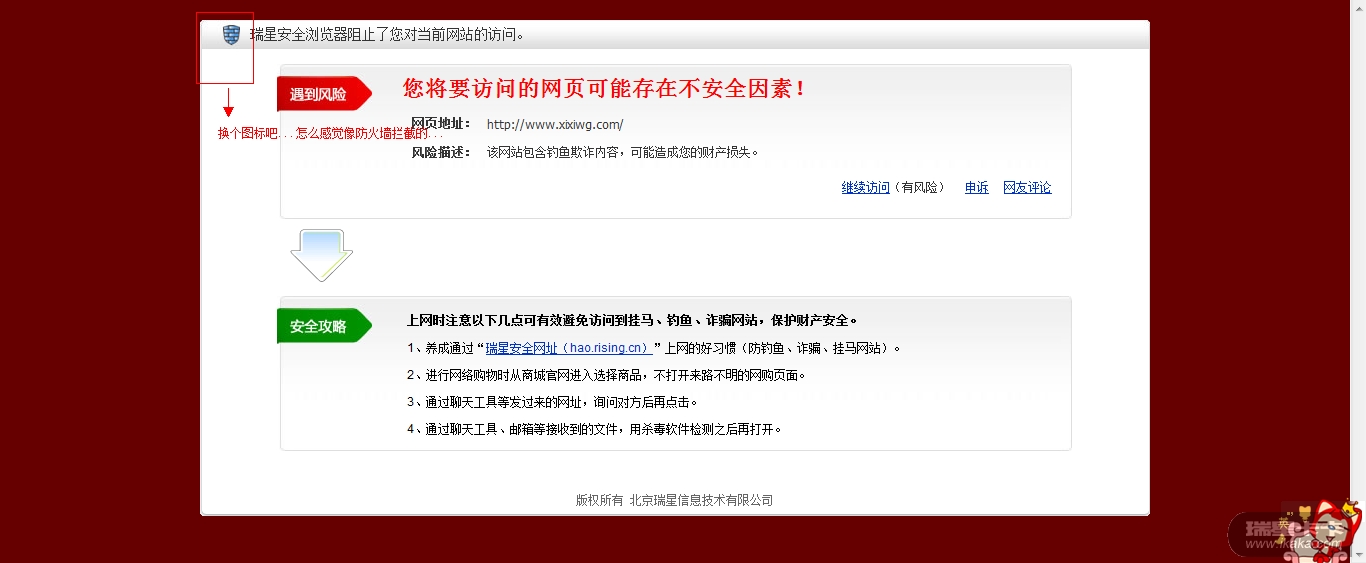
Task: Click the (有风险) risk note text
Action: coord(919,187)
